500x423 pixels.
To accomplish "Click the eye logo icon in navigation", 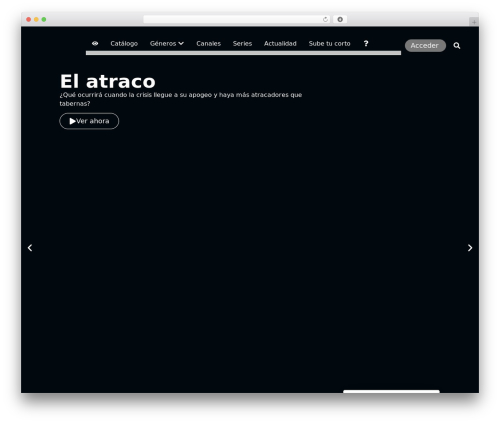I will pyautogui.click(x=95, y=43).
